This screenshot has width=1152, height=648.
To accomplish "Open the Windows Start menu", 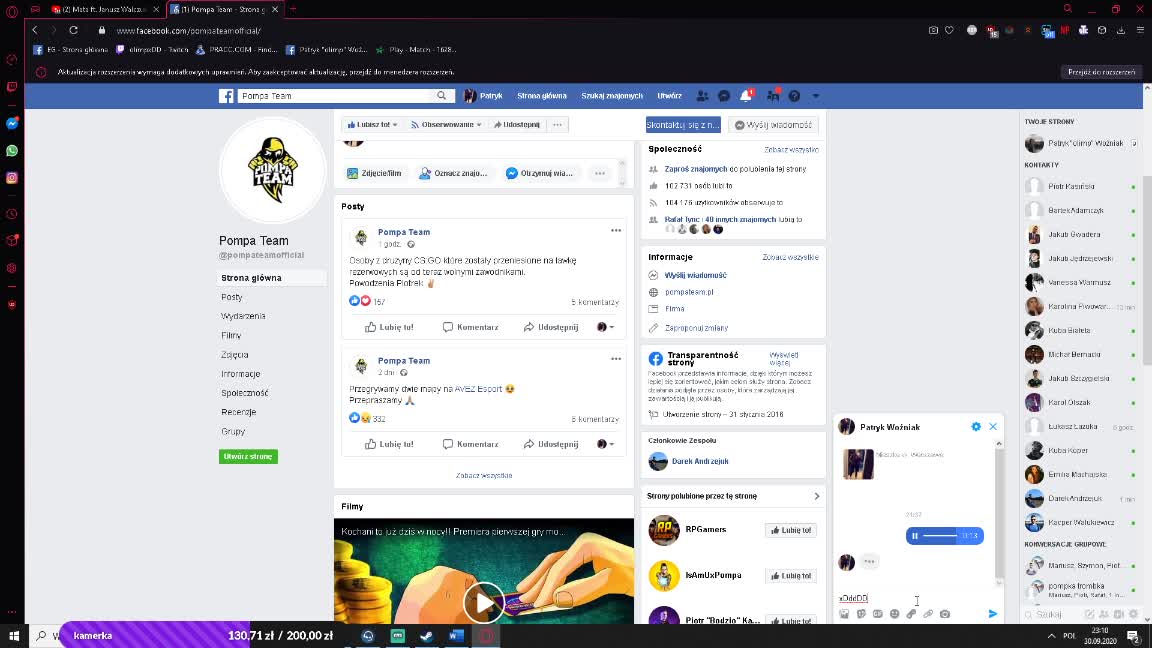I will (x=14, y=636).
